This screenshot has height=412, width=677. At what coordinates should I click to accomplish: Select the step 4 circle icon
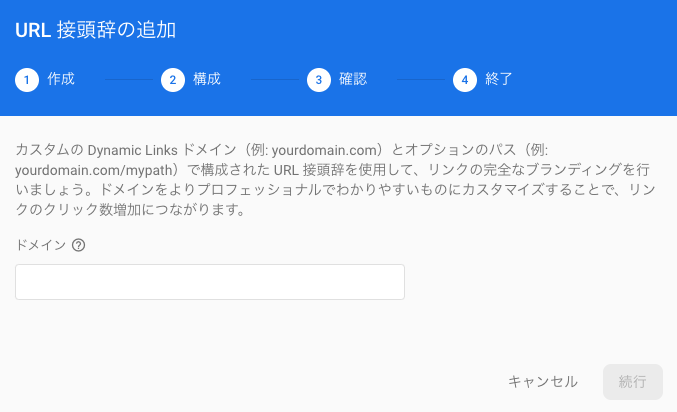tap(465, 80)
